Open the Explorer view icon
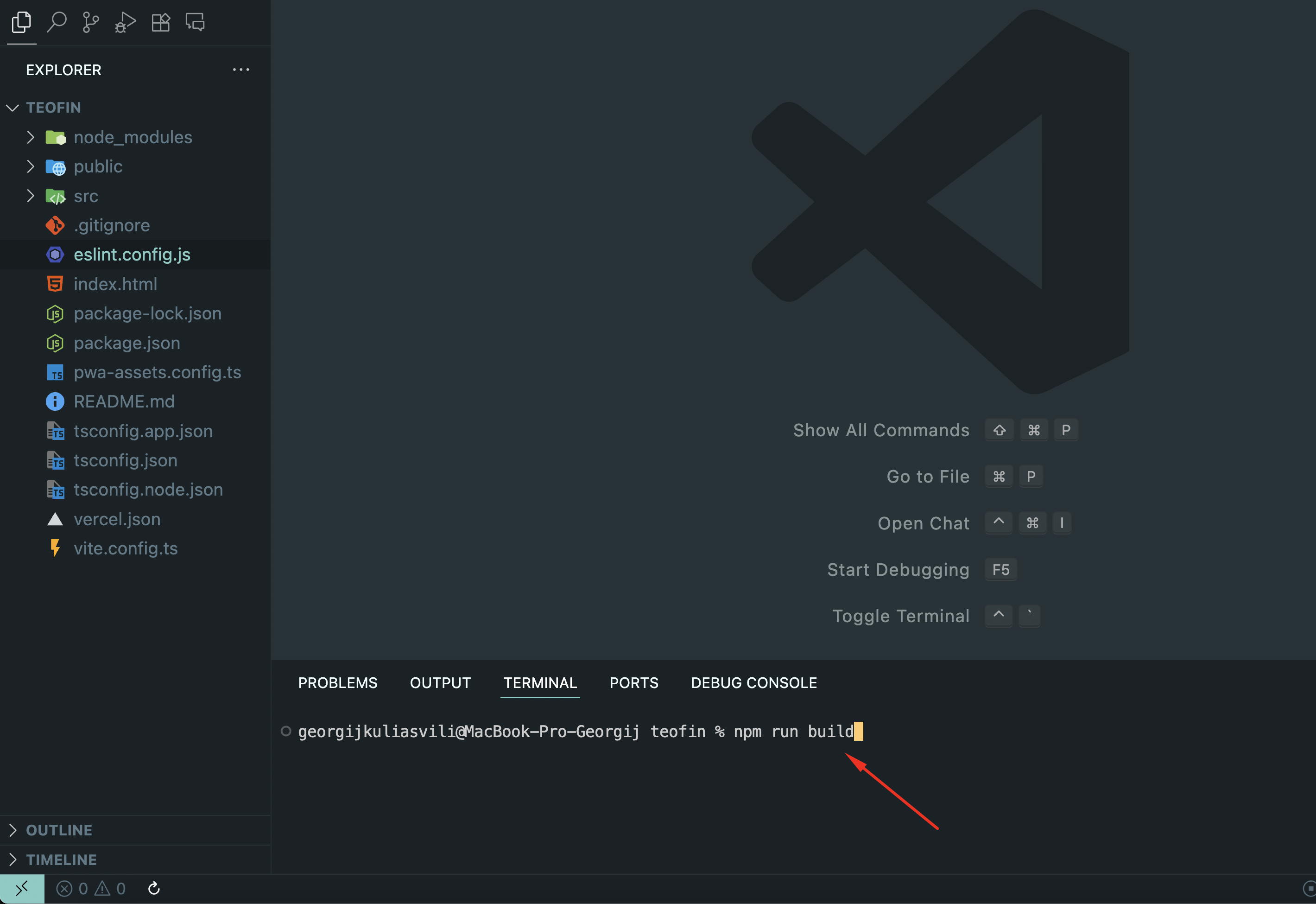The width and height of the screenshot is (1316, 904). [21, 23]
